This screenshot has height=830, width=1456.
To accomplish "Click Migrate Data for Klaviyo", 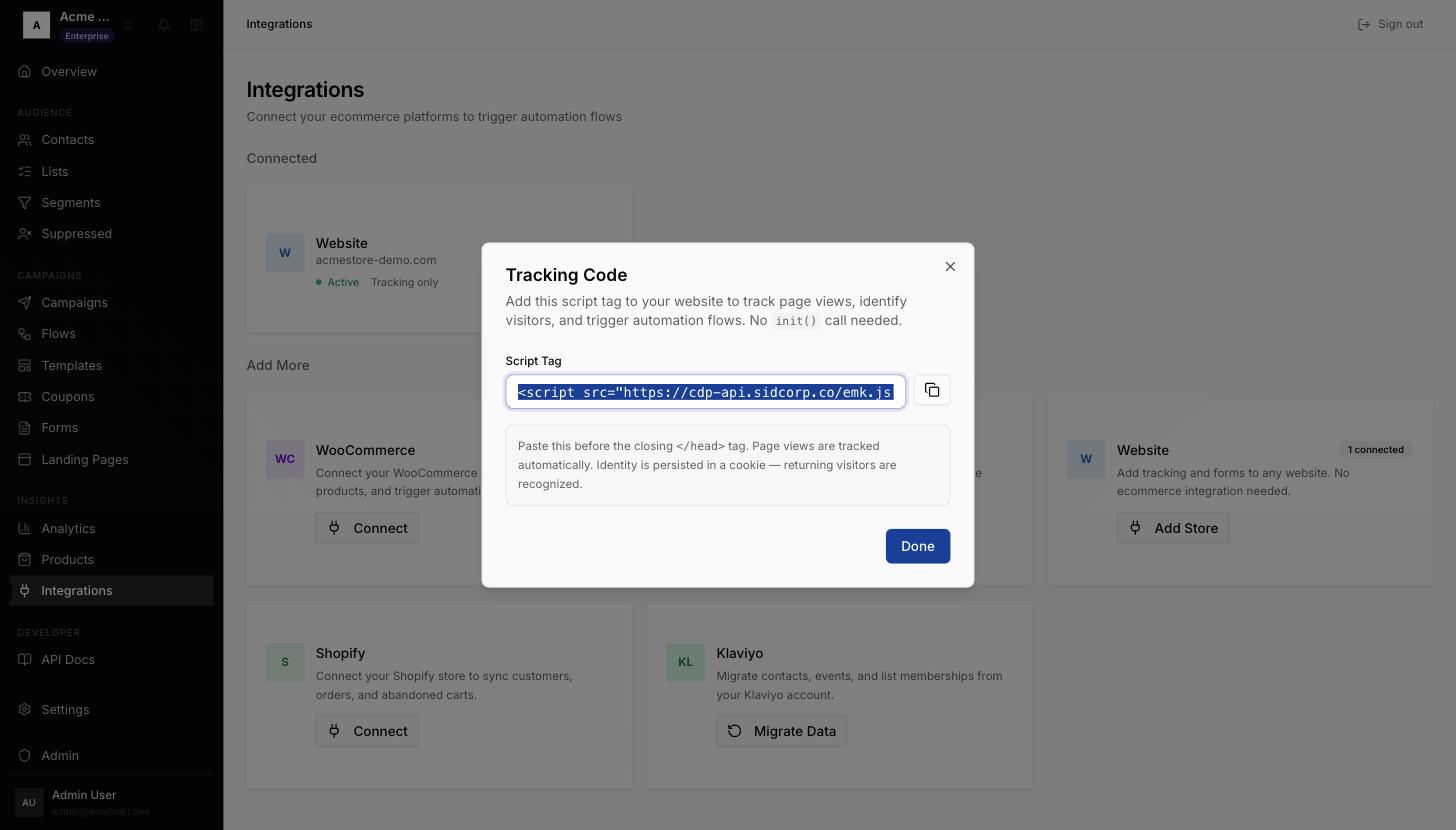I will point(782,731).
